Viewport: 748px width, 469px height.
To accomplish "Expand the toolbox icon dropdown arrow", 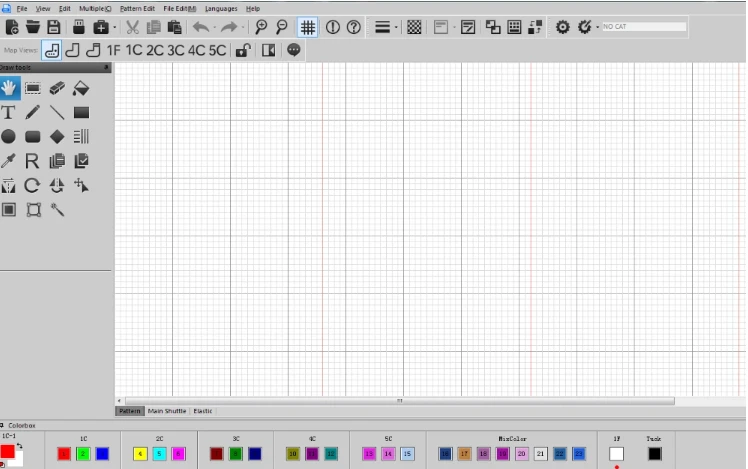I will [115, 28].
